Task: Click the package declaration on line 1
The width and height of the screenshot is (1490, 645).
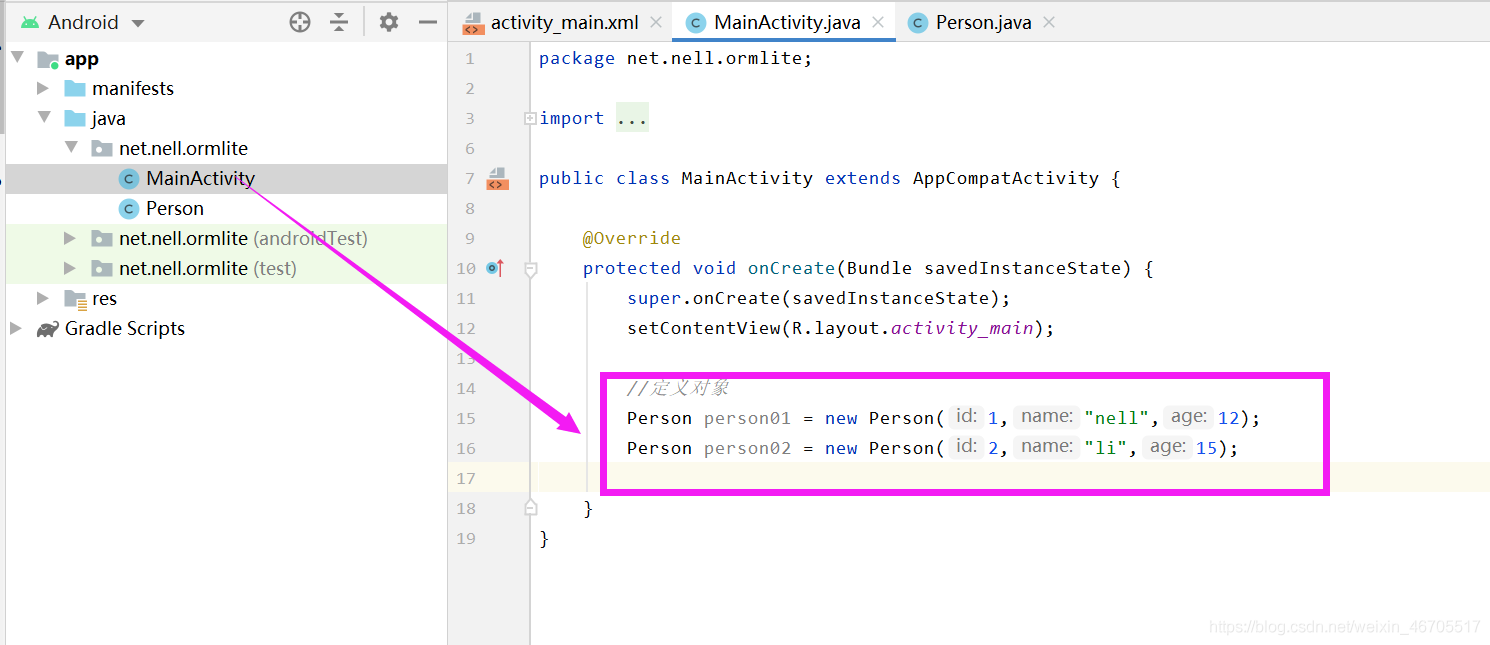Action: pyautogui.click(x=676, y=58)
